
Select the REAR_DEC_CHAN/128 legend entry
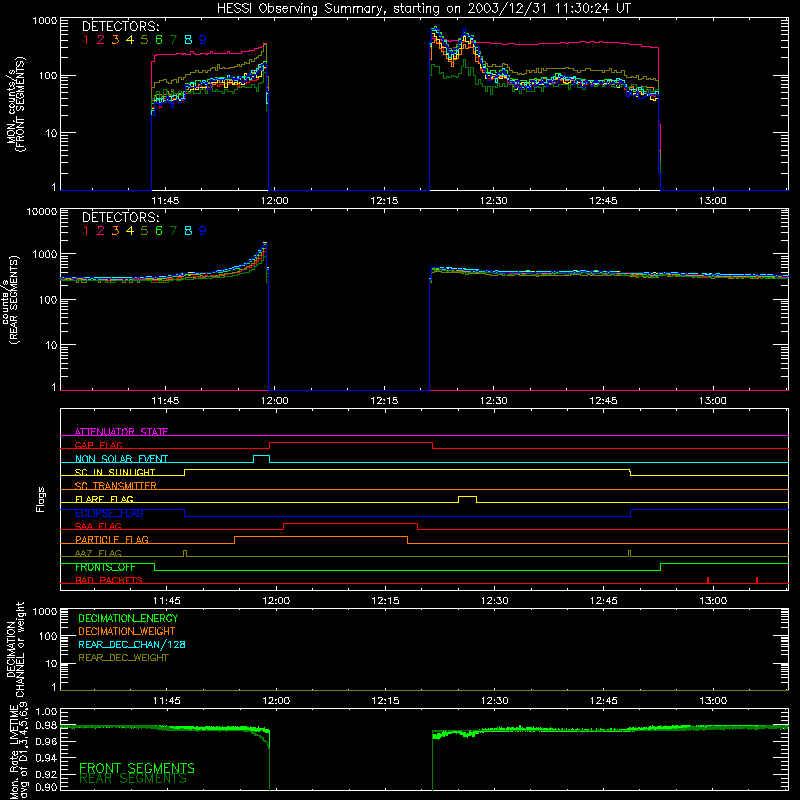click(132, 645)
